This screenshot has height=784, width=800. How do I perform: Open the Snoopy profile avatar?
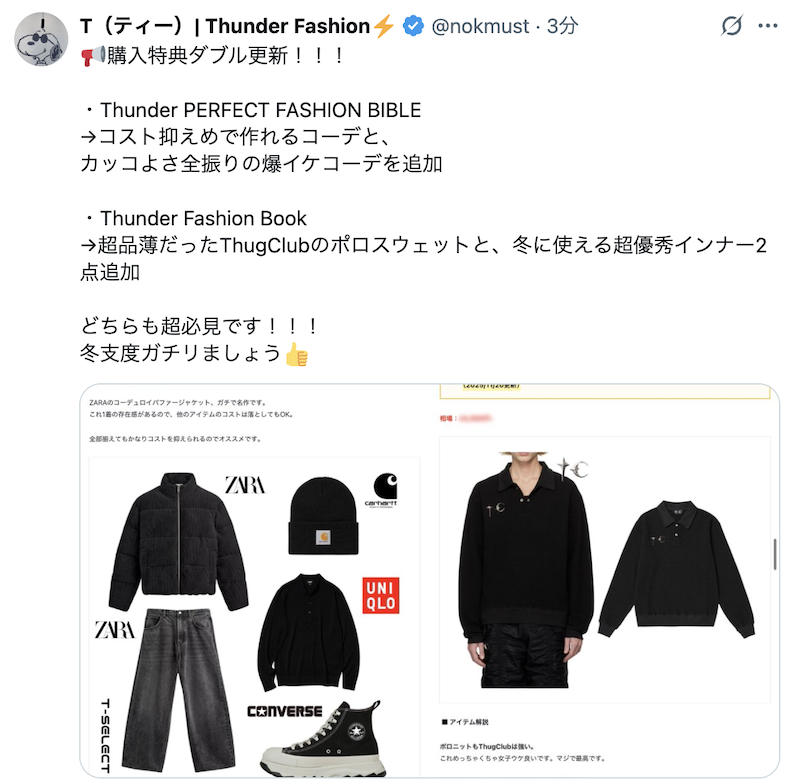(41, 39)
